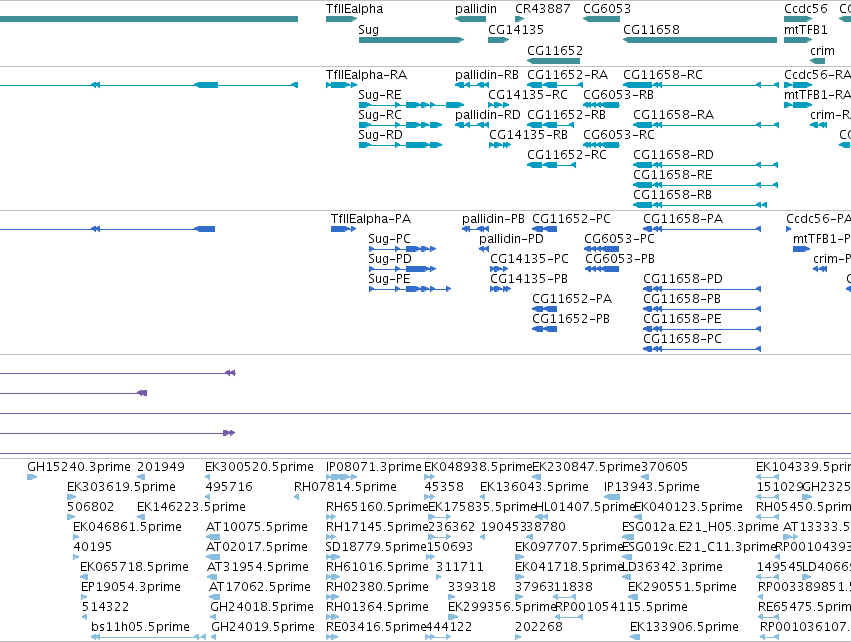Open EST AT10075.5prime
The width and height of the screenshot is (851, 642).
coord(257,527)
